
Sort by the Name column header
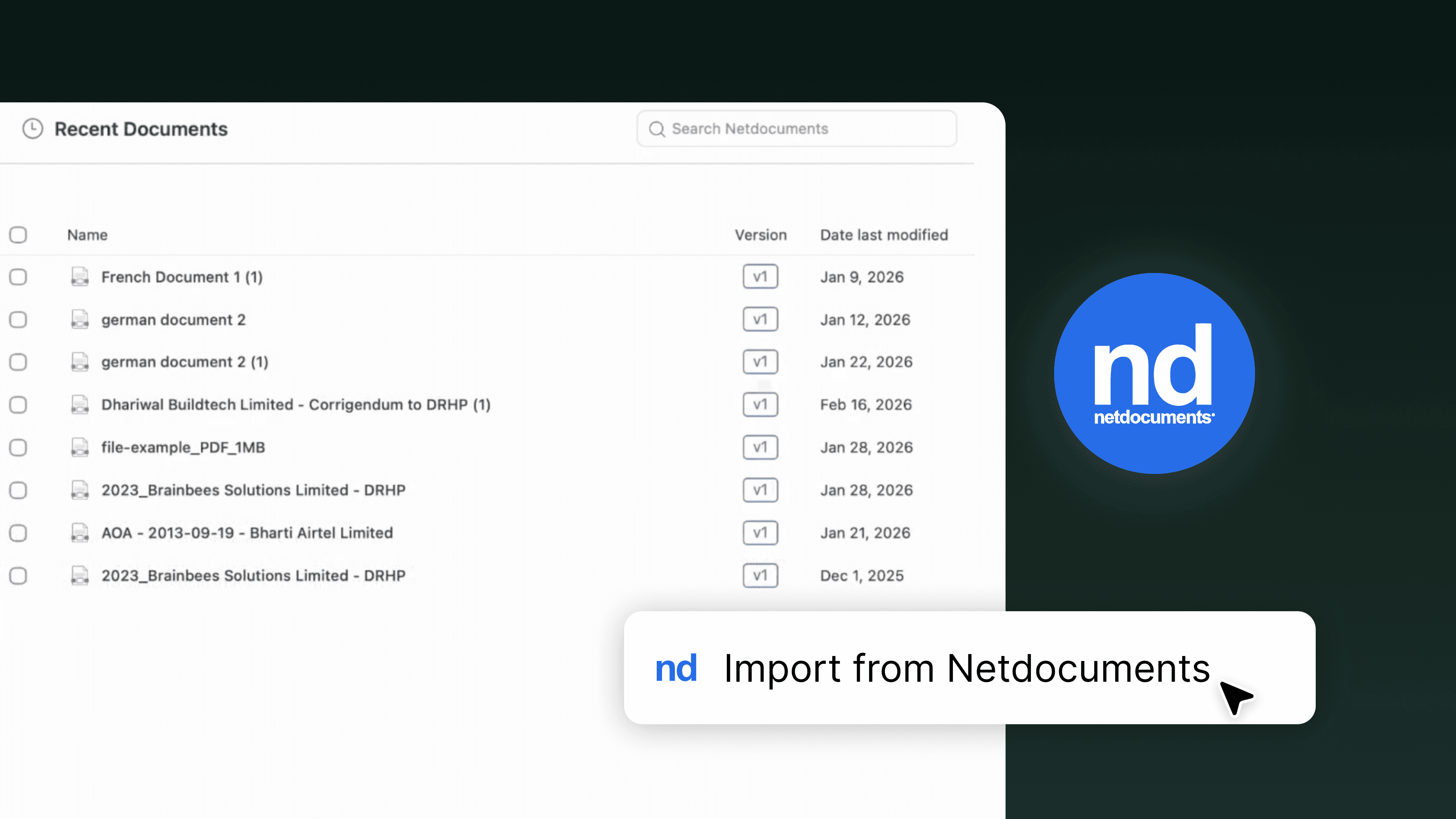tap(87, 235)
